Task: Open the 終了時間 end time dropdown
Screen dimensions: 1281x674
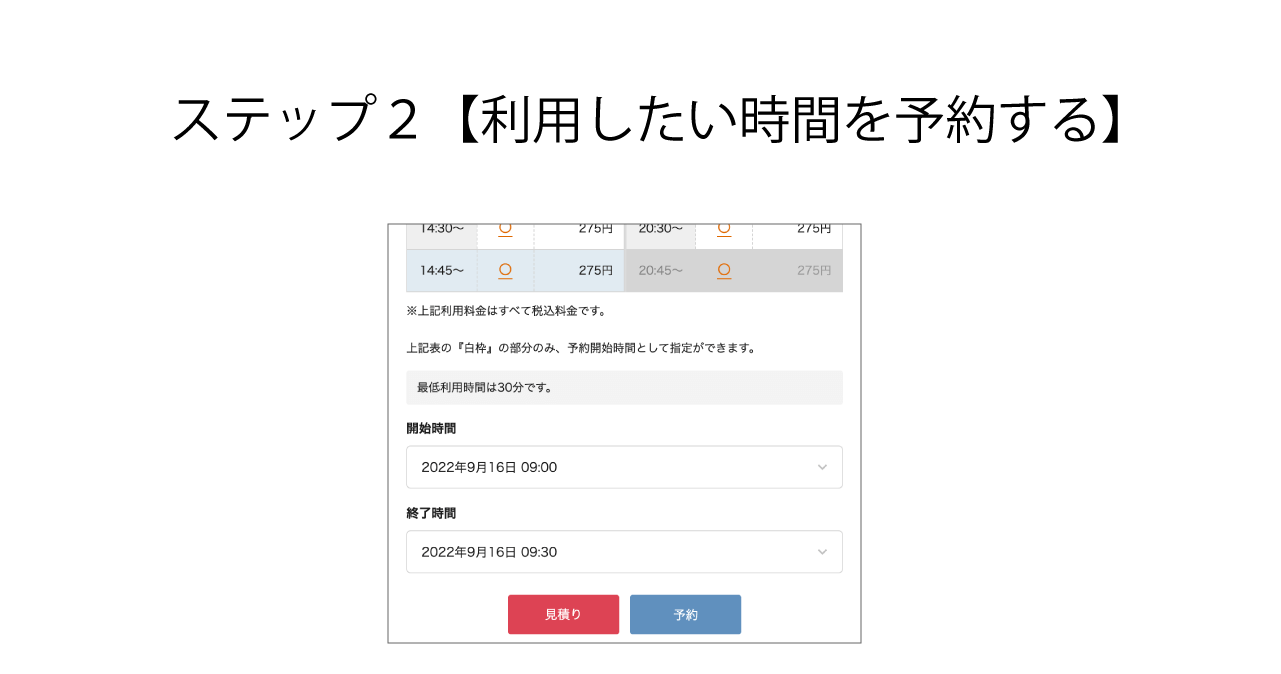Action: click(x=624, y=551)
